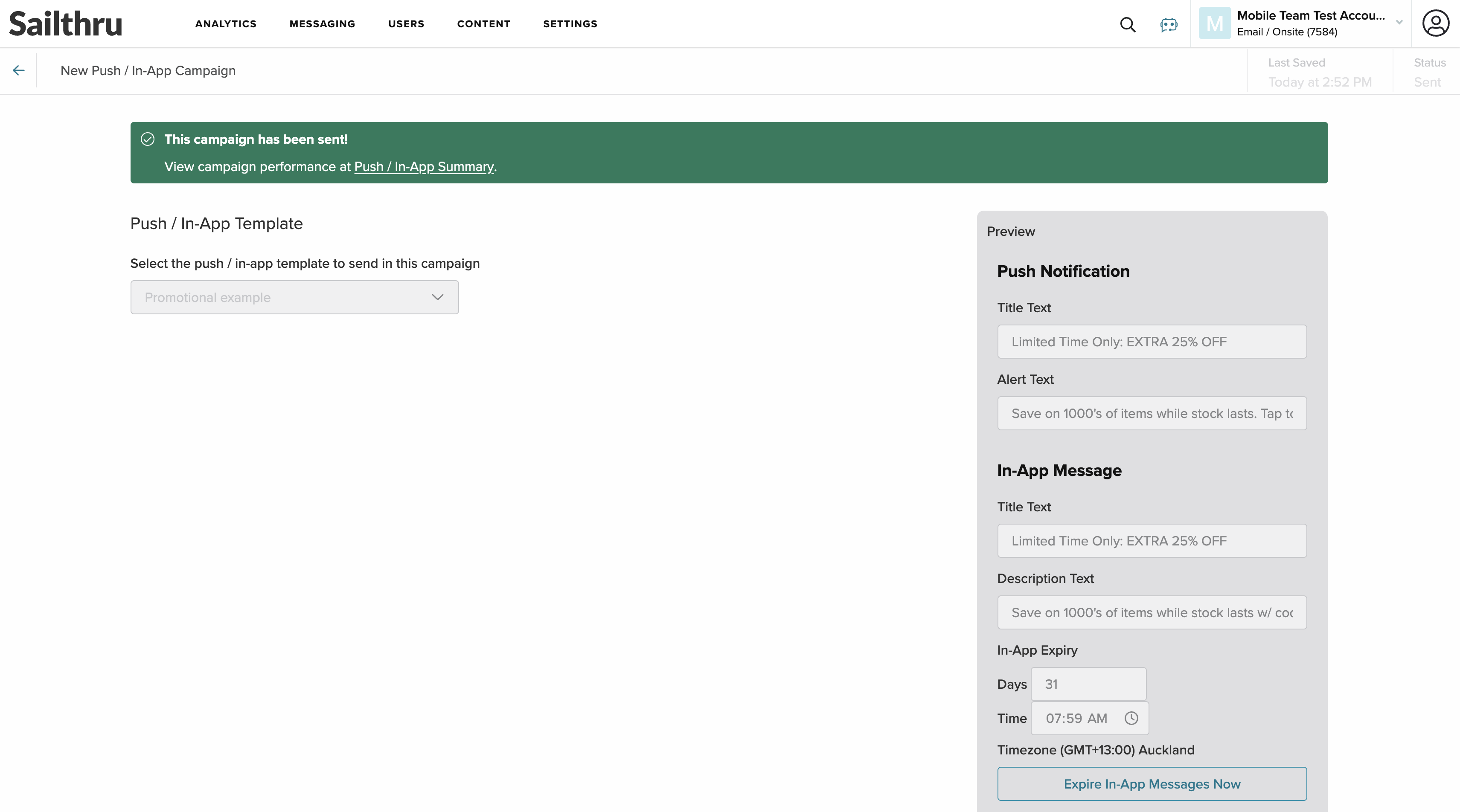Open the Messaging menu
This screenshot has height=812, width=1460.
coord(322,24)
